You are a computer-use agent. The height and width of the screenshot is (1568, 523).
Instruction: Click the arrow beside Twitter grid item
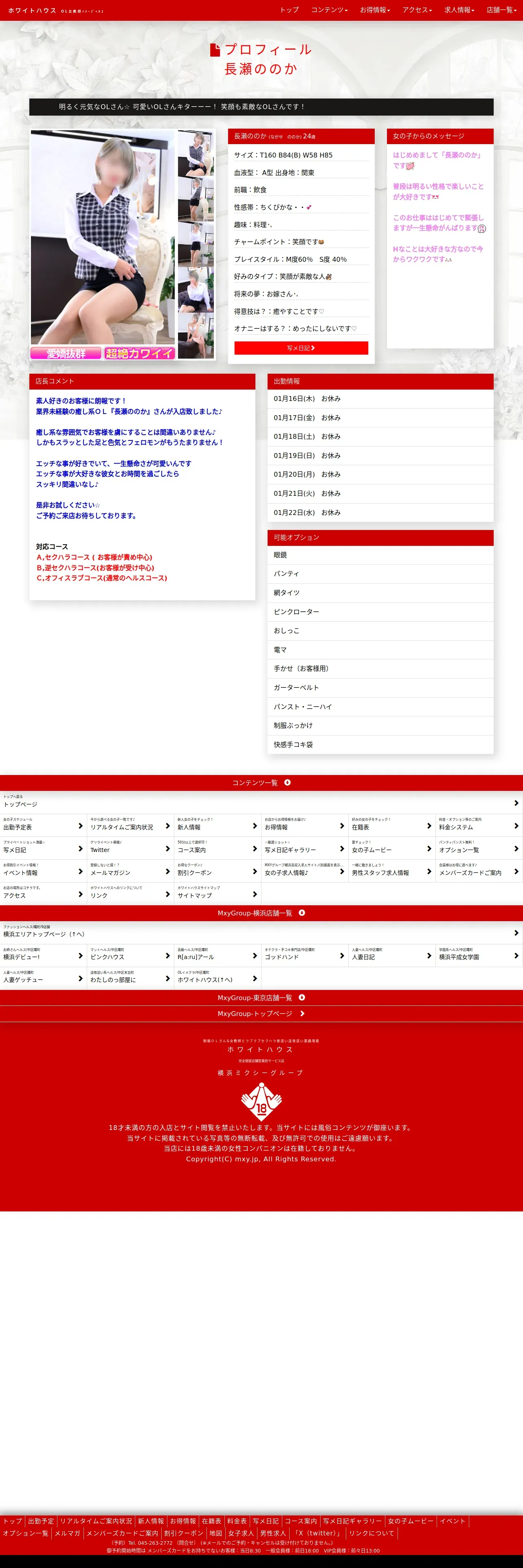tap(167, 849)
